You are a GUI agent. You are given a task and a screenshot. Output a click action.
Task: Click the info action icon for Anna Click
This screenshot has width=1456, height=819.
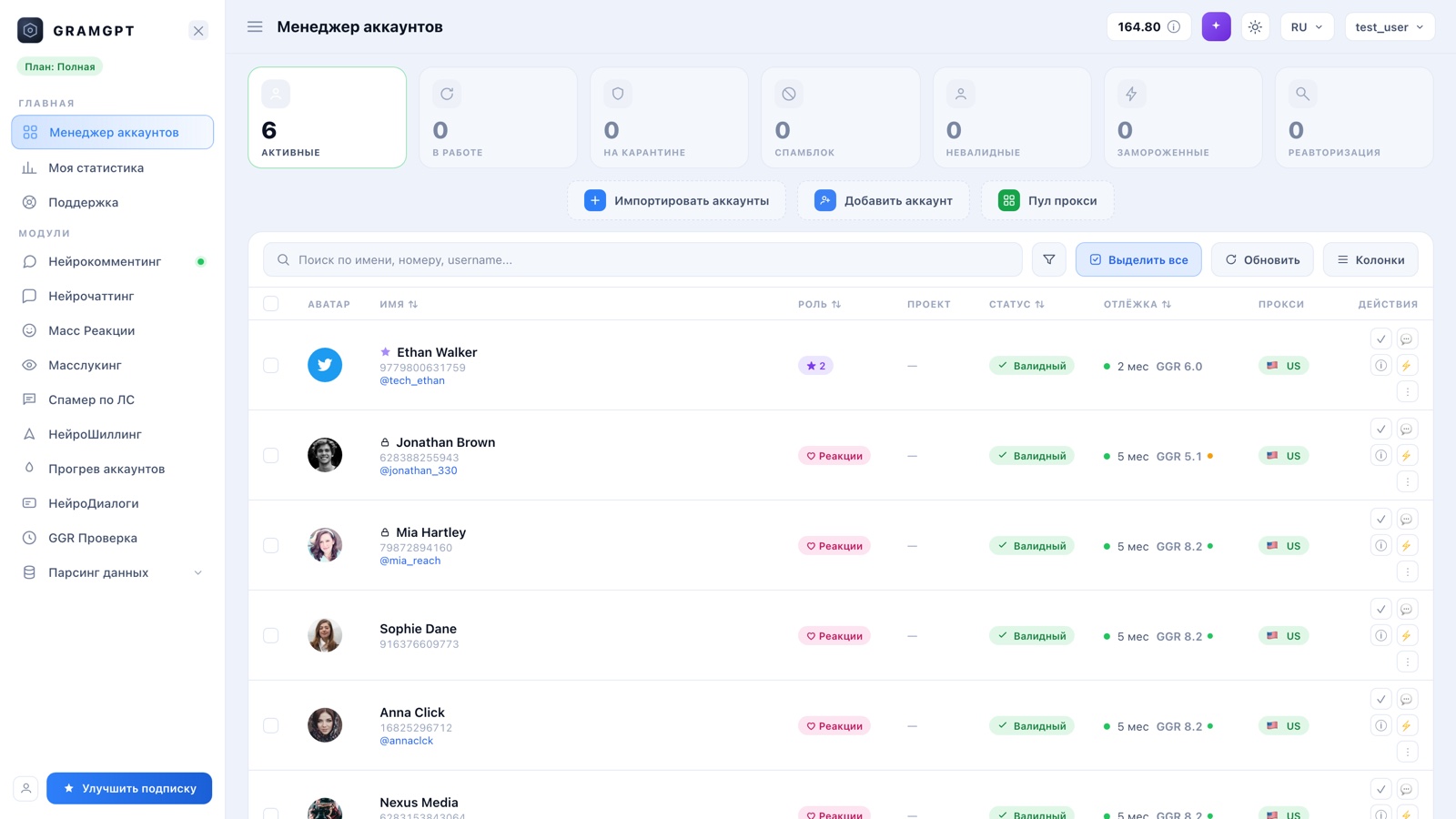click(1381, 726)
